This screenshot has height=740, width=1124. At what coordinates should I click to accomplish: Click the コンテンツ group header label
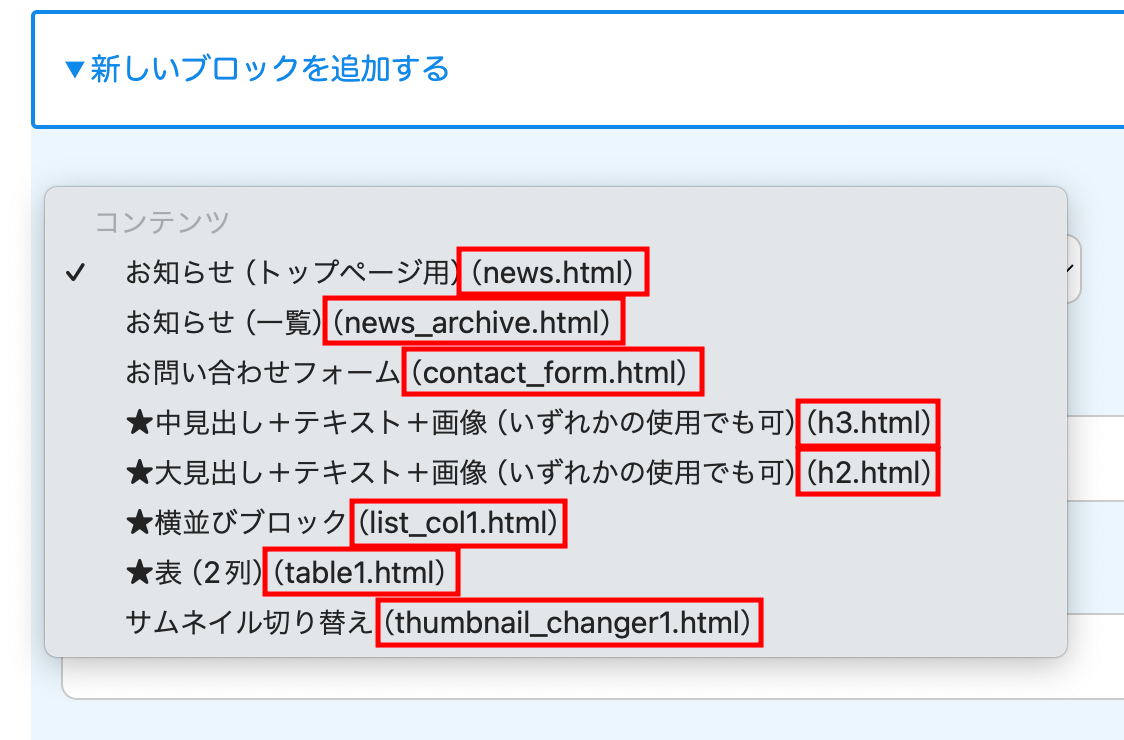click(x=162, y=222)
